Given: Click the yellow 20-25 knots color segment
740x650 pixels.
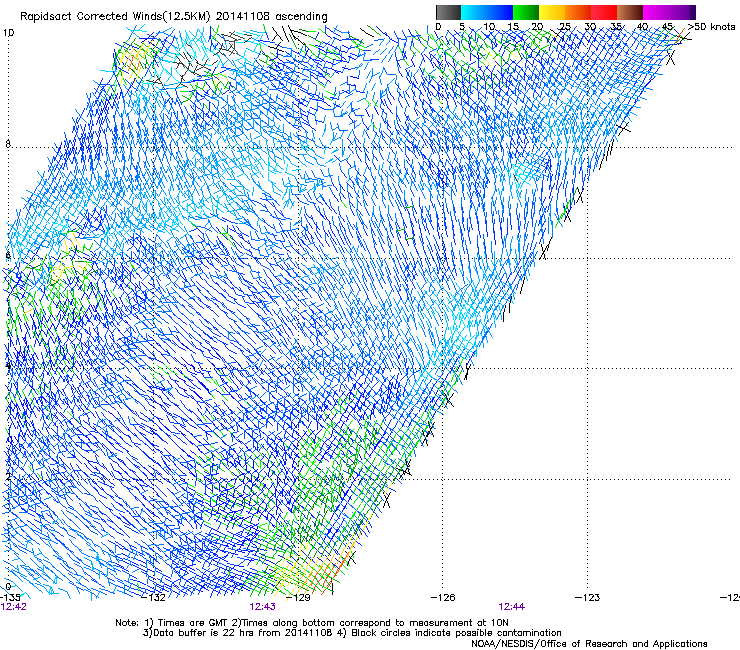Looking at the screenshot, I should tap(552, 12).
